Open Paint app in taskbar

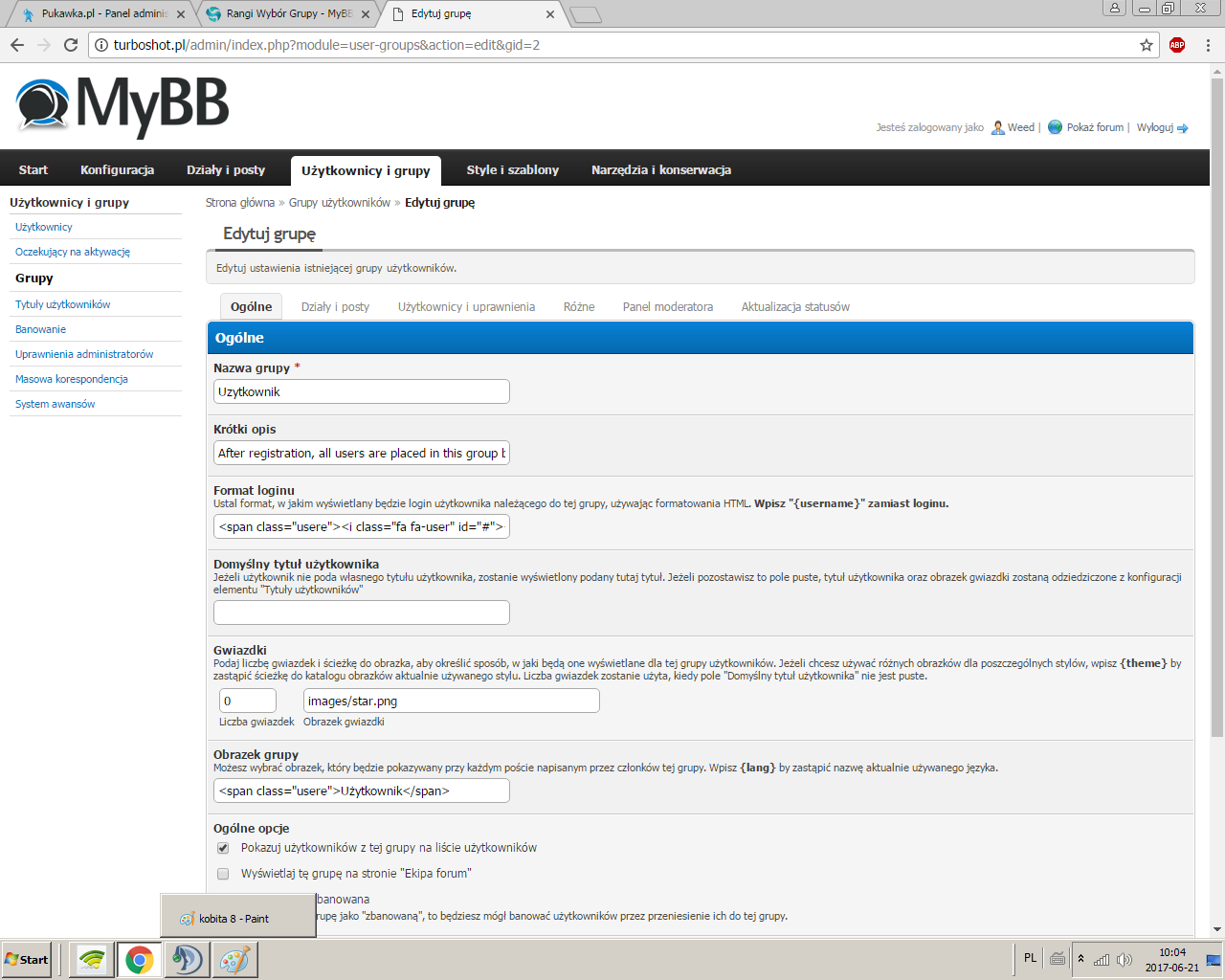tap(234, 959)
